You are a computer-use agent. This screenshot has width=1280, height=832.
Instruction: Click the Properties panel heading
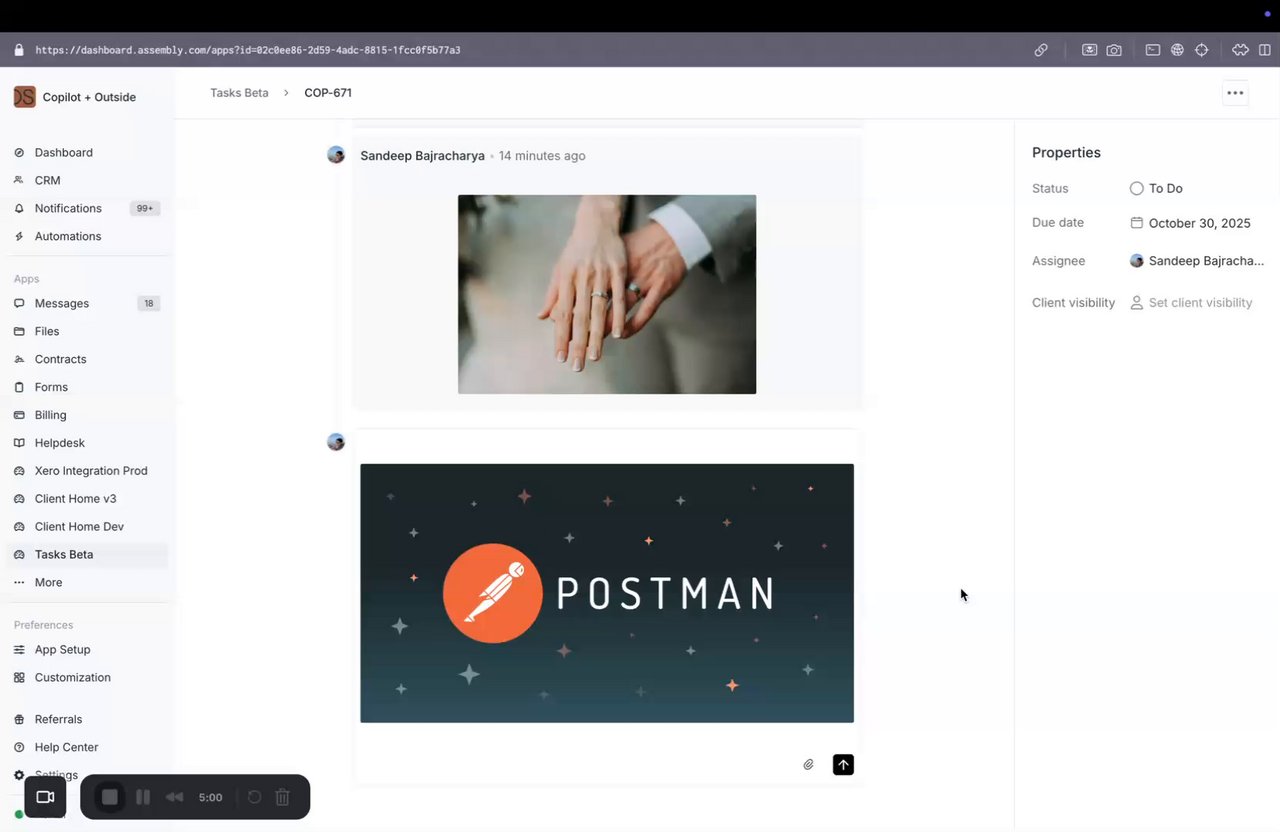1066,153
